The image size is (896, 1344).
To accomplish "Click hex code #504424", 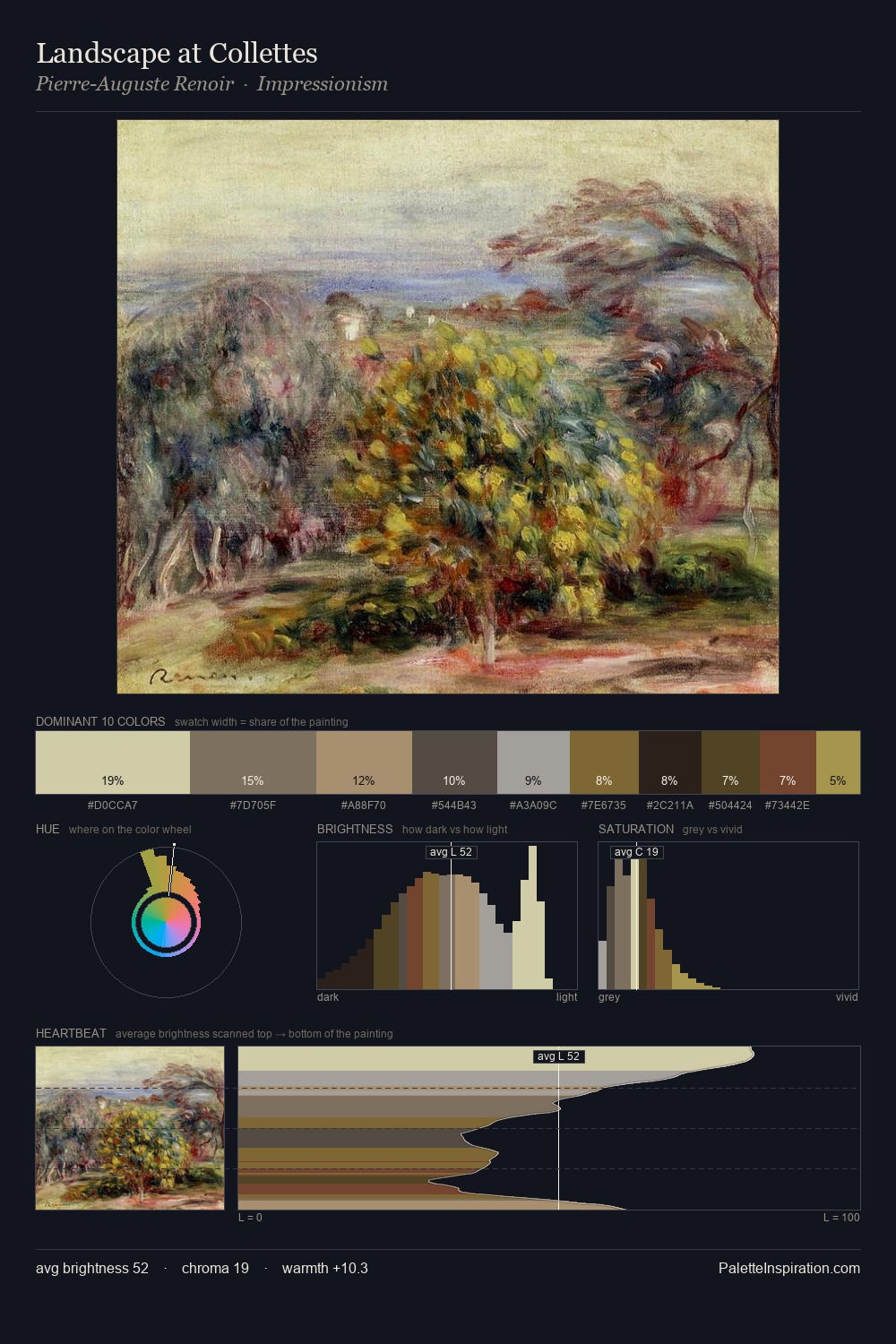I will click(730, 805).
